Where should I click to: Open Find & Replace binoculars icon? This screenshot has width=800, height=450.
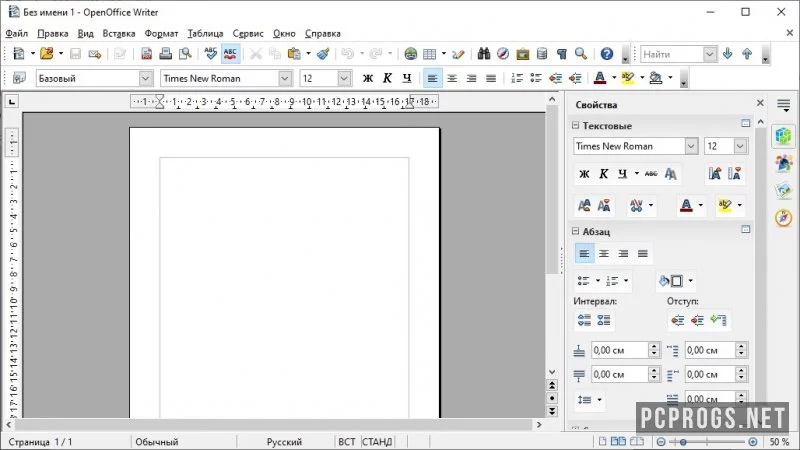[x=484, y=54]
